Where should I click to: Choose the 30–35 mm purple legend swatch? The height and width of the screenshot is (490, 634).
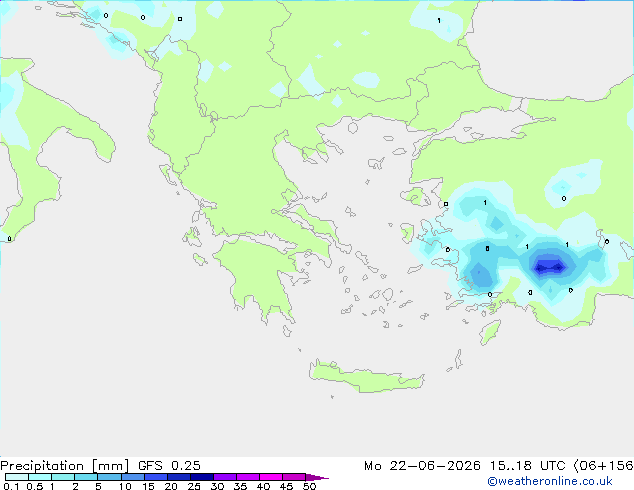[x=225, y=477]
